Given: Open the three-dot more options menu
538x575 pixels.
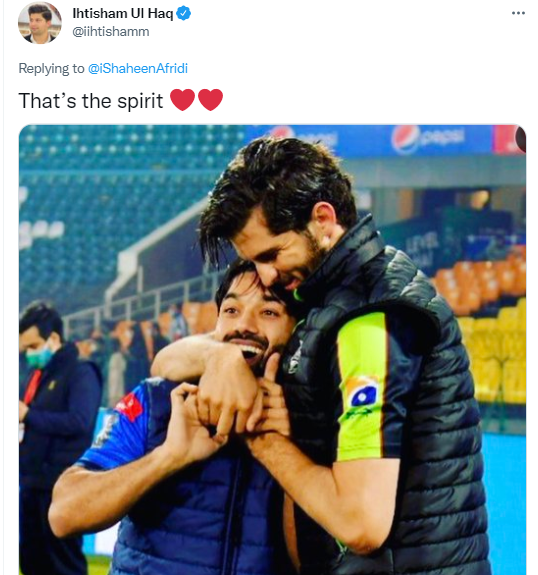Looking at the screenshot, I should coord(518,13).
